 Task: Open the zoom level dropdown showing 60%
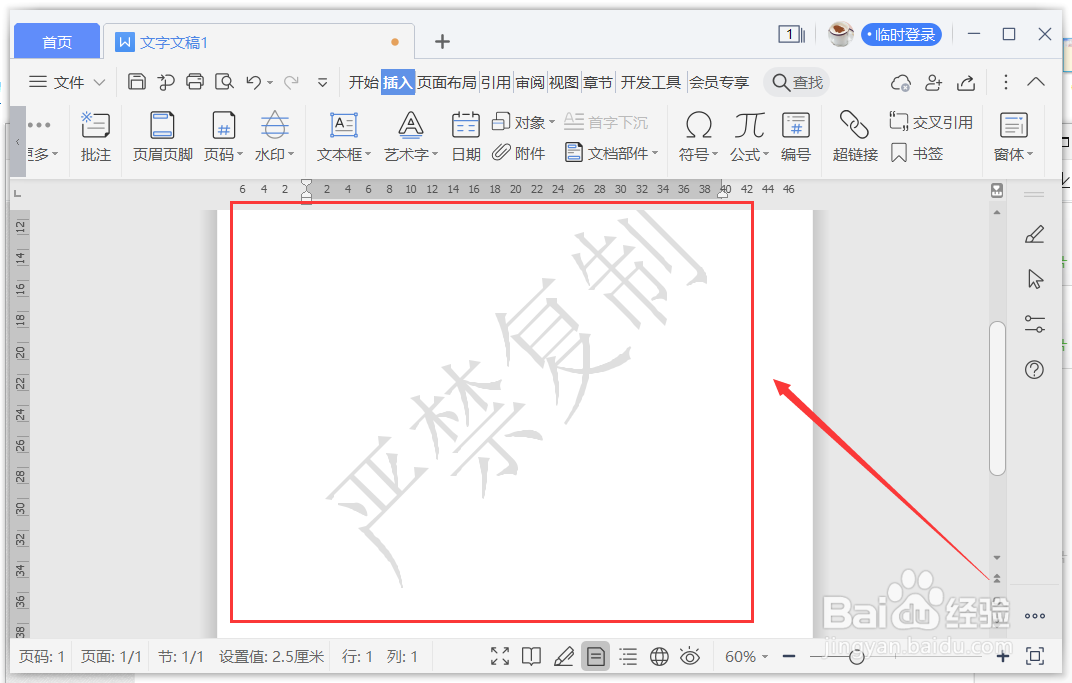[745, 657]
